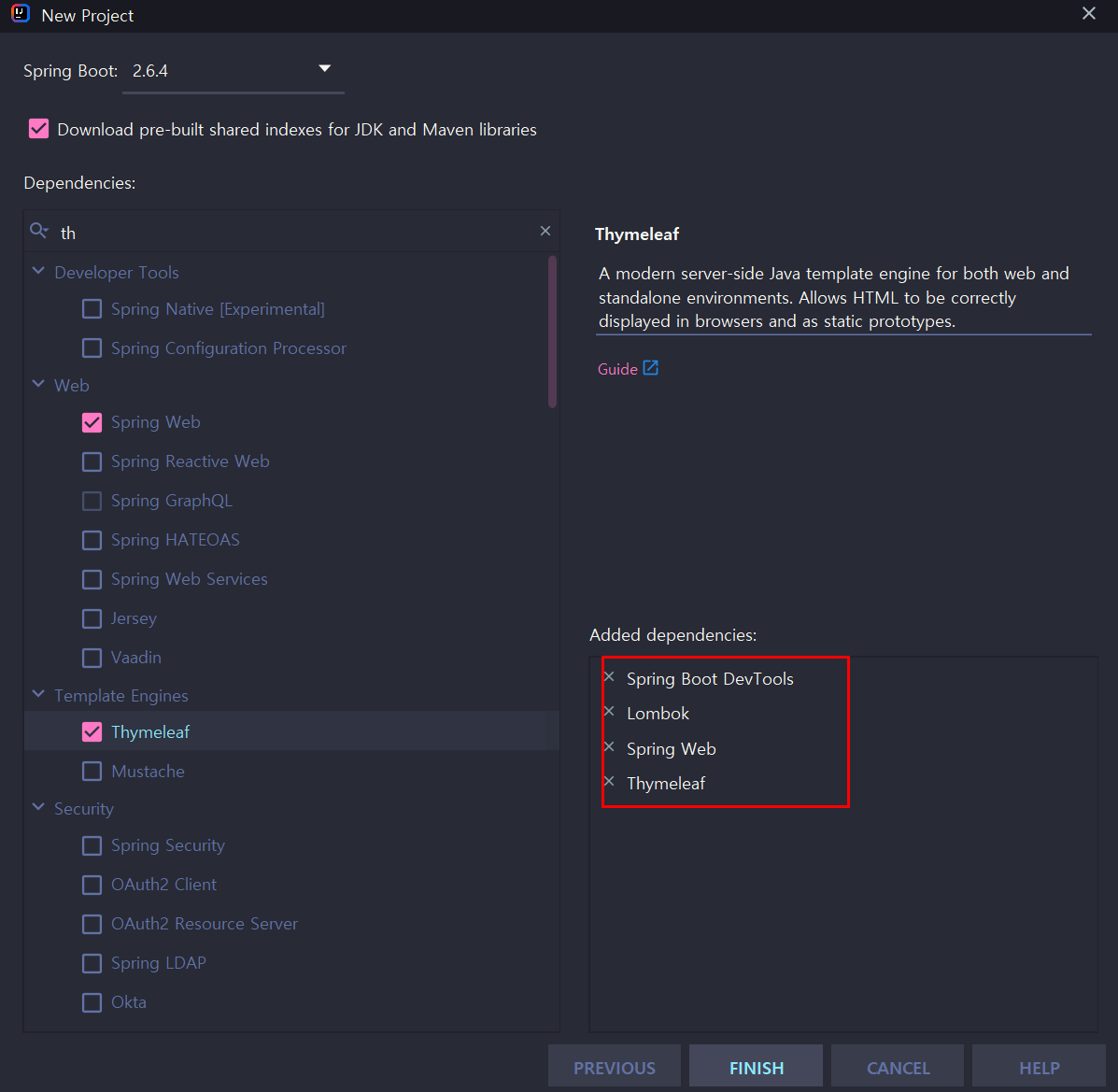
Task: Collapse the Web group
Action: coord(38,384)
